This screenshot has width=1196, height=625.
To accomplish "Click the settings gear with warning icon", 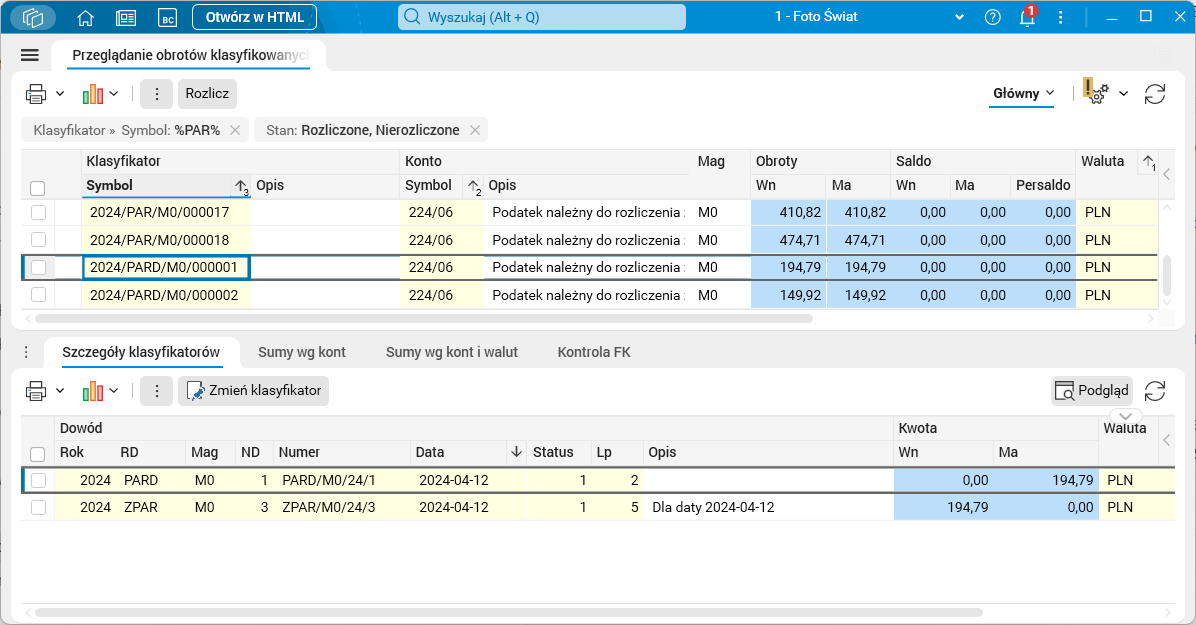I will point(1097,93).
